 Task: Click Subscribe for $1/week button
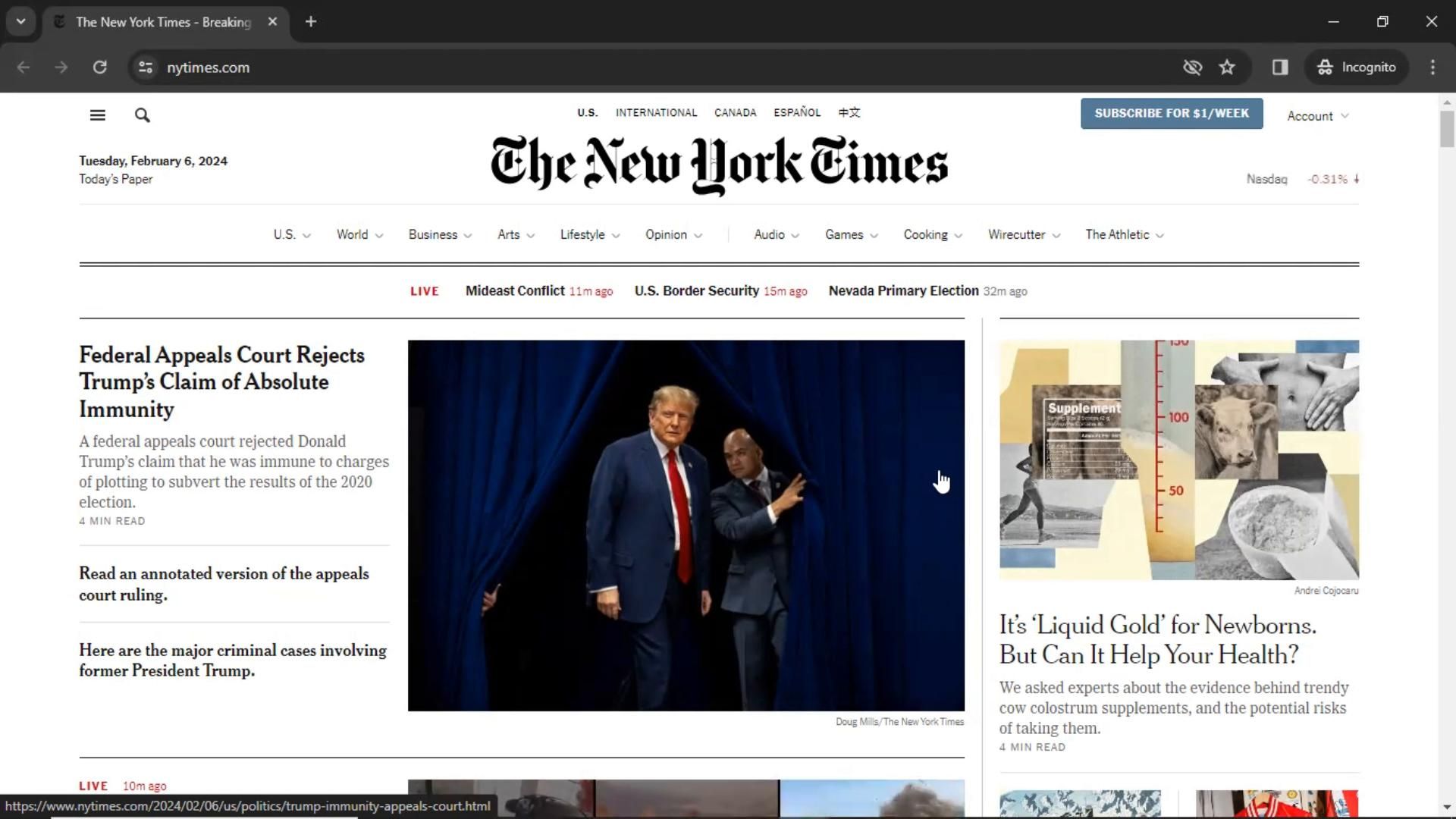[x=1171, y=114]
